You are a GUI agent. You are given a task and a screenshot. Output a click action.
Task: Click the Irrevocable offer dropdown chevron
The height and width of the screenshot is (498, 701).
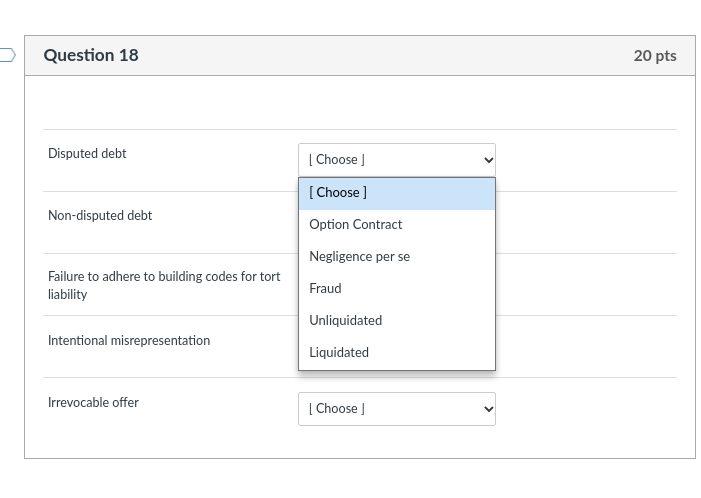pyautogui.click(x=488, y=408)
